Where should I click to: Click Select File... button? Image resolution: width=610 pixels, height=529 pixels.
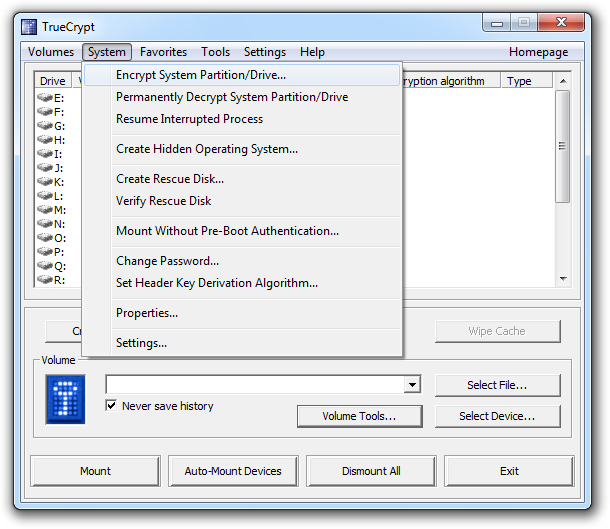point(498,385)
